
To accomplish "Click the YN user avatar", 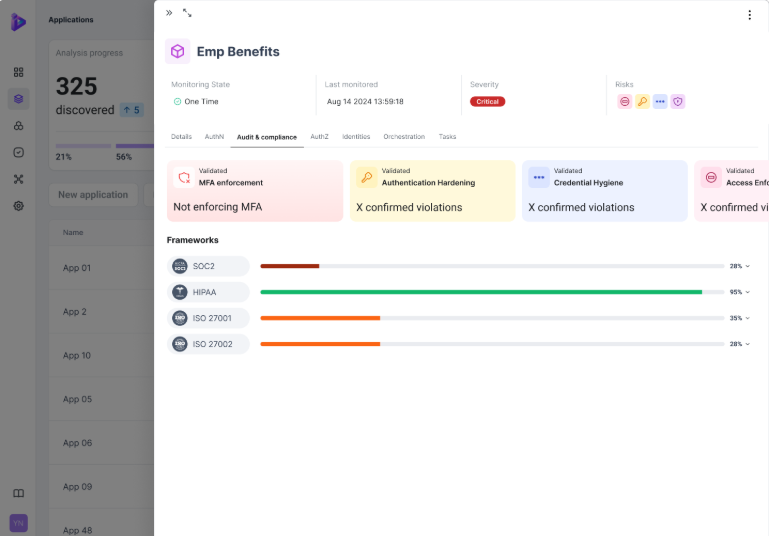I will click(18, 523).
